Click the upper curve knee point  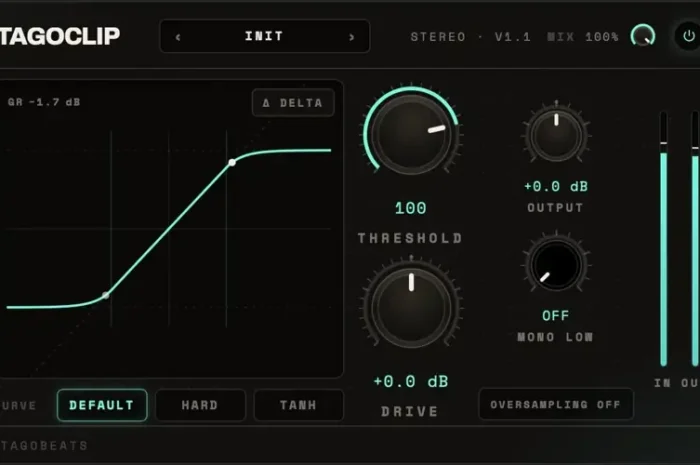232,163
